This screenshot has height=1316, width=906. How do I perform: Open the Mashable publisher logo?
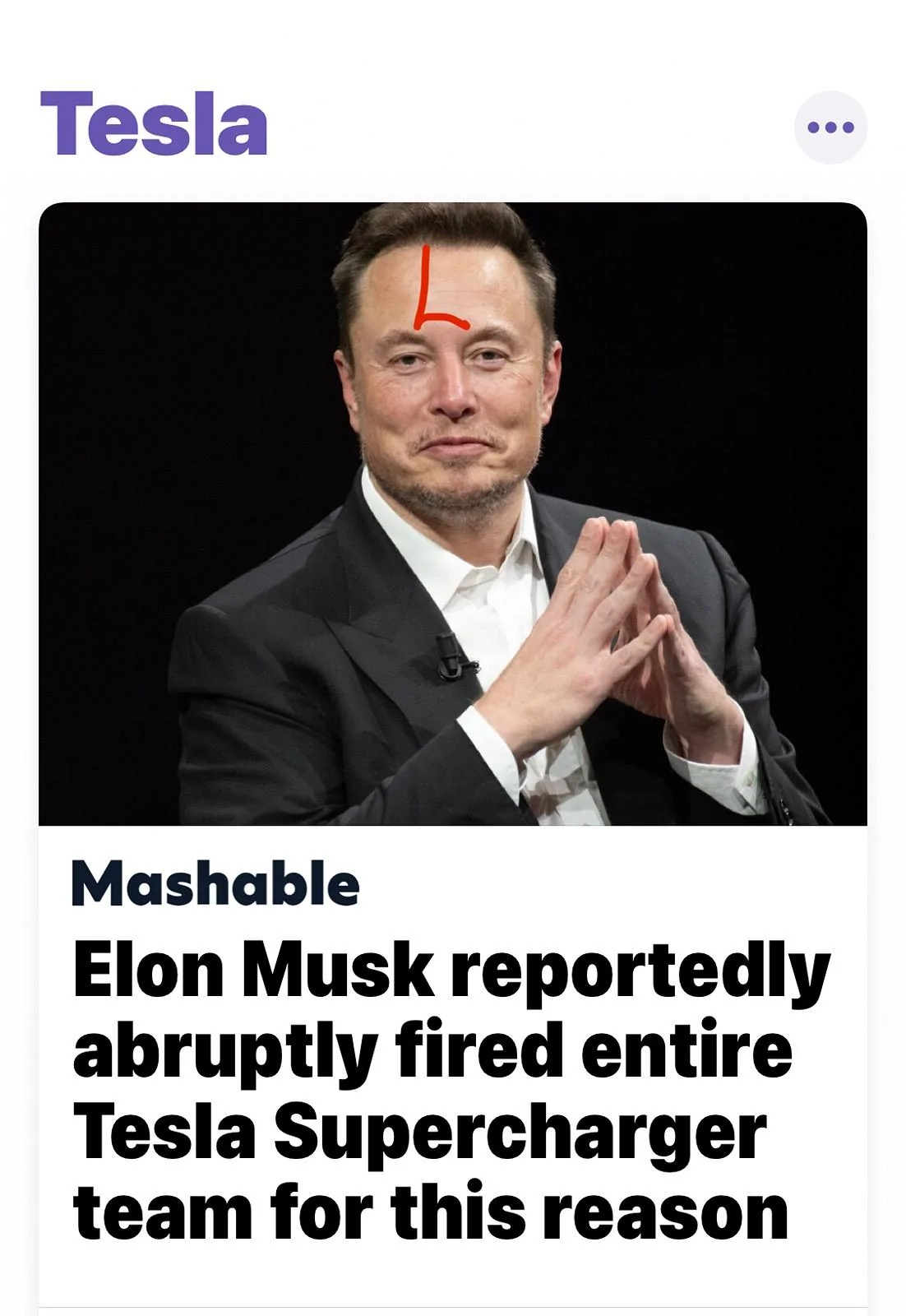215,883
